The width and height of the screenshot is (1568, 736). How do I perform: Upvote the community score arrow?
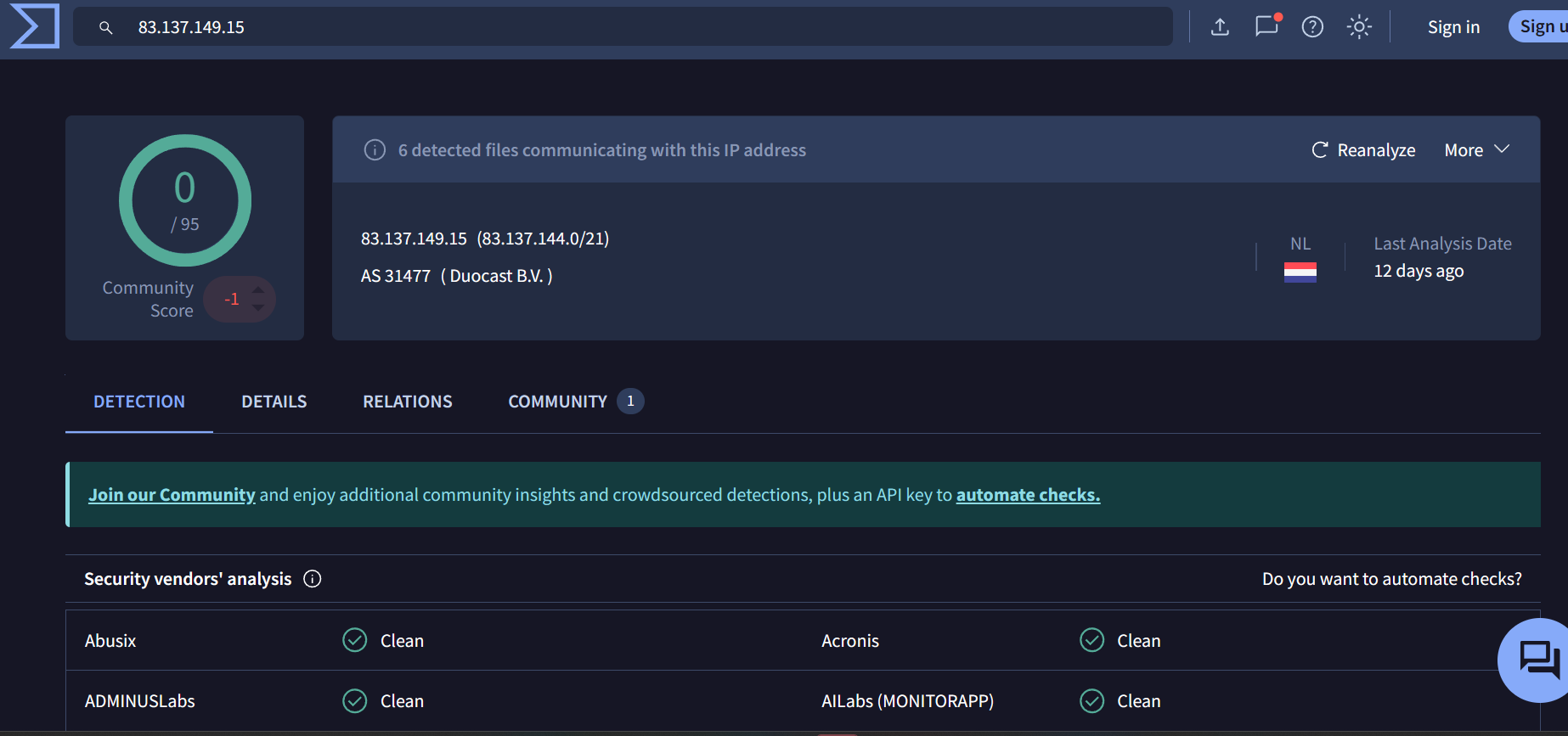pyautogui.click(x=258, y=290)
